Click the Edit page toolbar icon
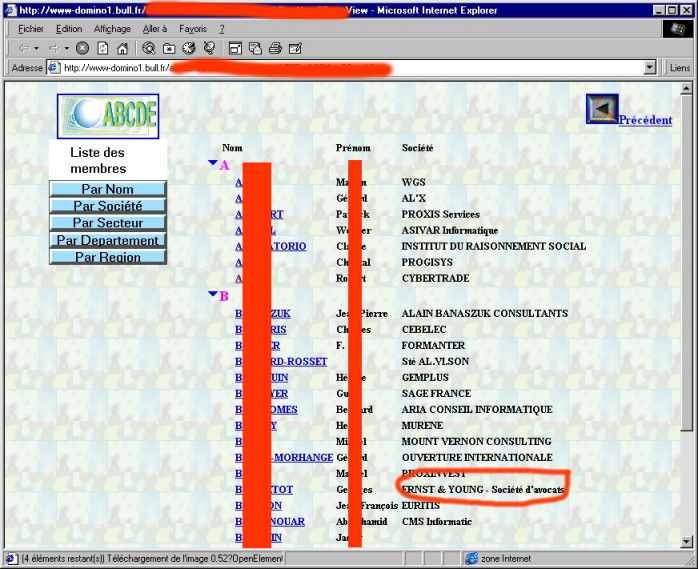The height and width of the screenshot is (569, 698). coord(295,48)
